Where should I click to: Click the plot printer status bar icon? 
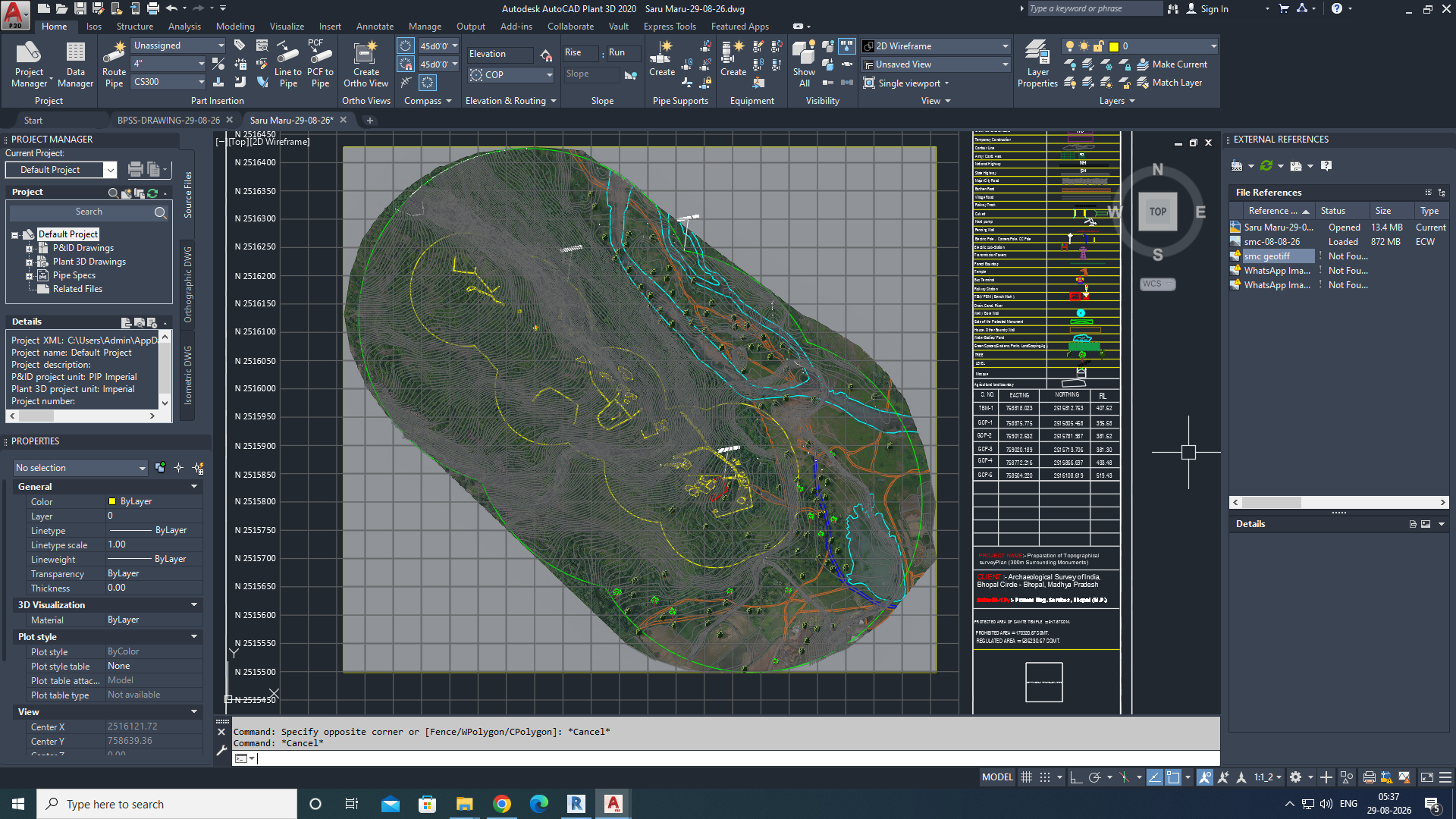(1369, 777)
